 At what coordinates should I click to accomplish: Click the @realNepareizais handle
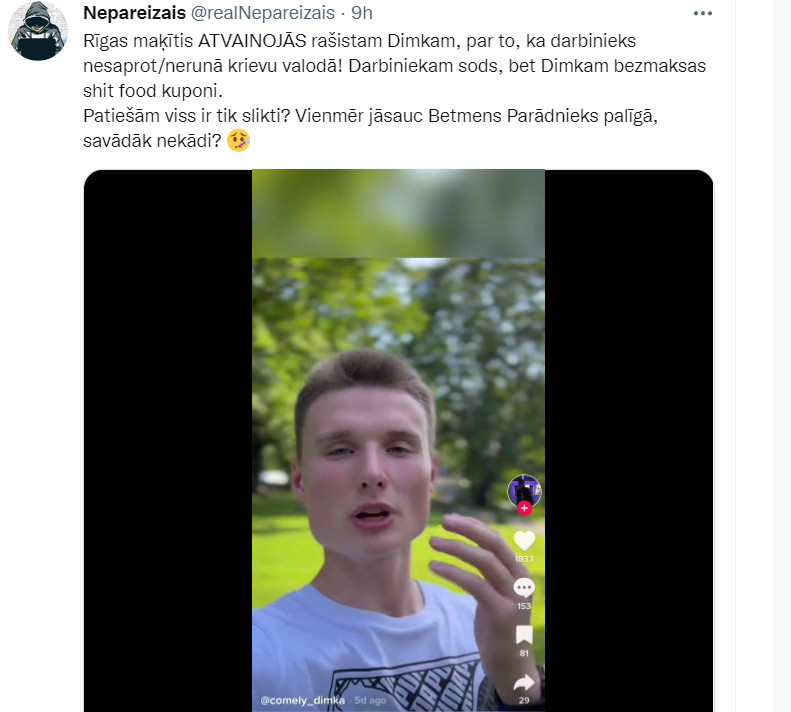262,13
